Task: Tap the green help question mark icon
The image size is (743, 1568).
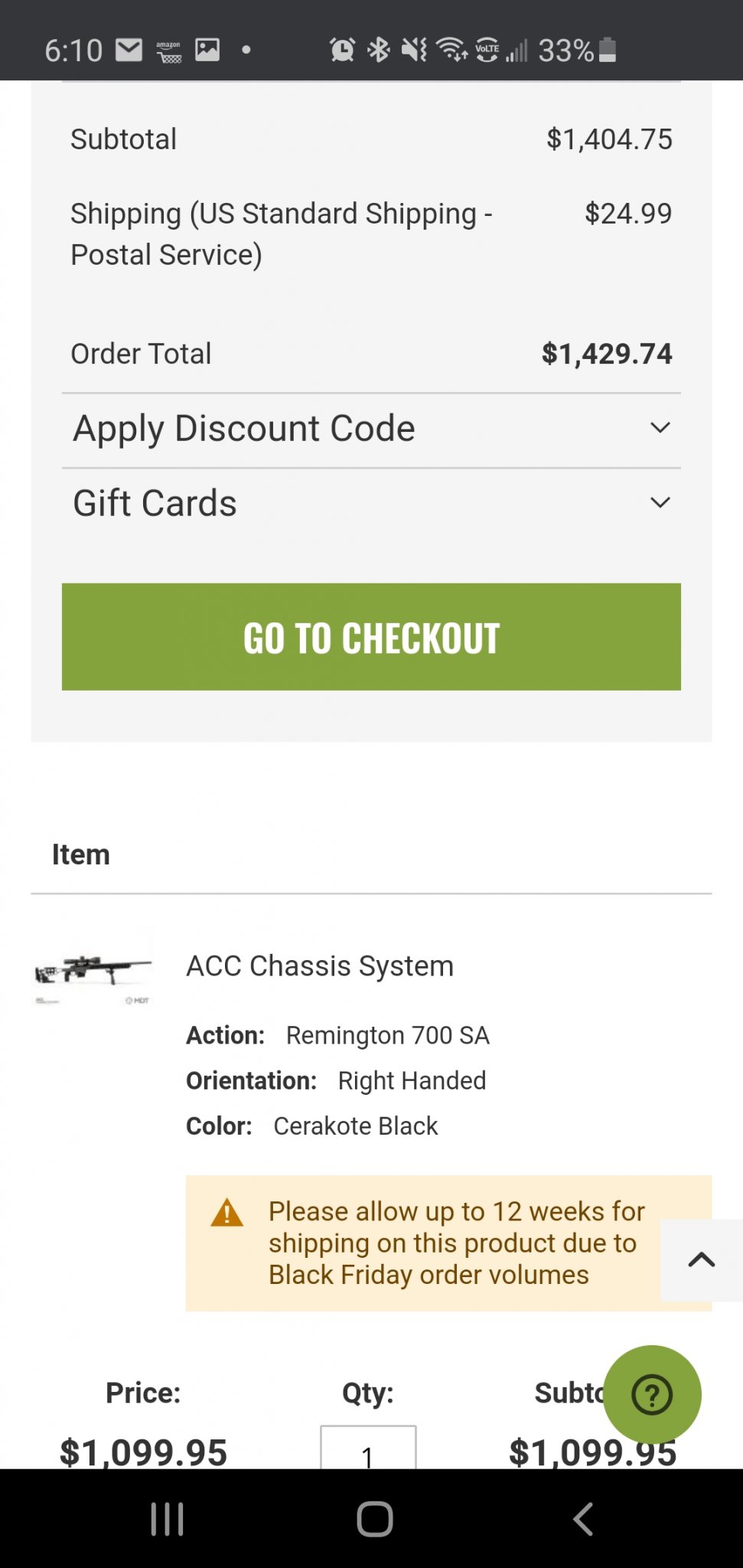Action: click(x=652, y=1394)
